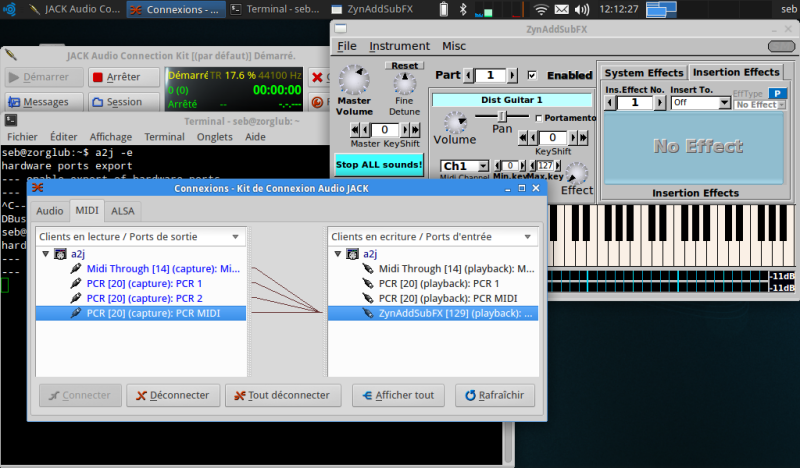This screenshot has height=468, width=800.
Task: Click Stop ALL sounds! button
Action: (x=379, y=165)
